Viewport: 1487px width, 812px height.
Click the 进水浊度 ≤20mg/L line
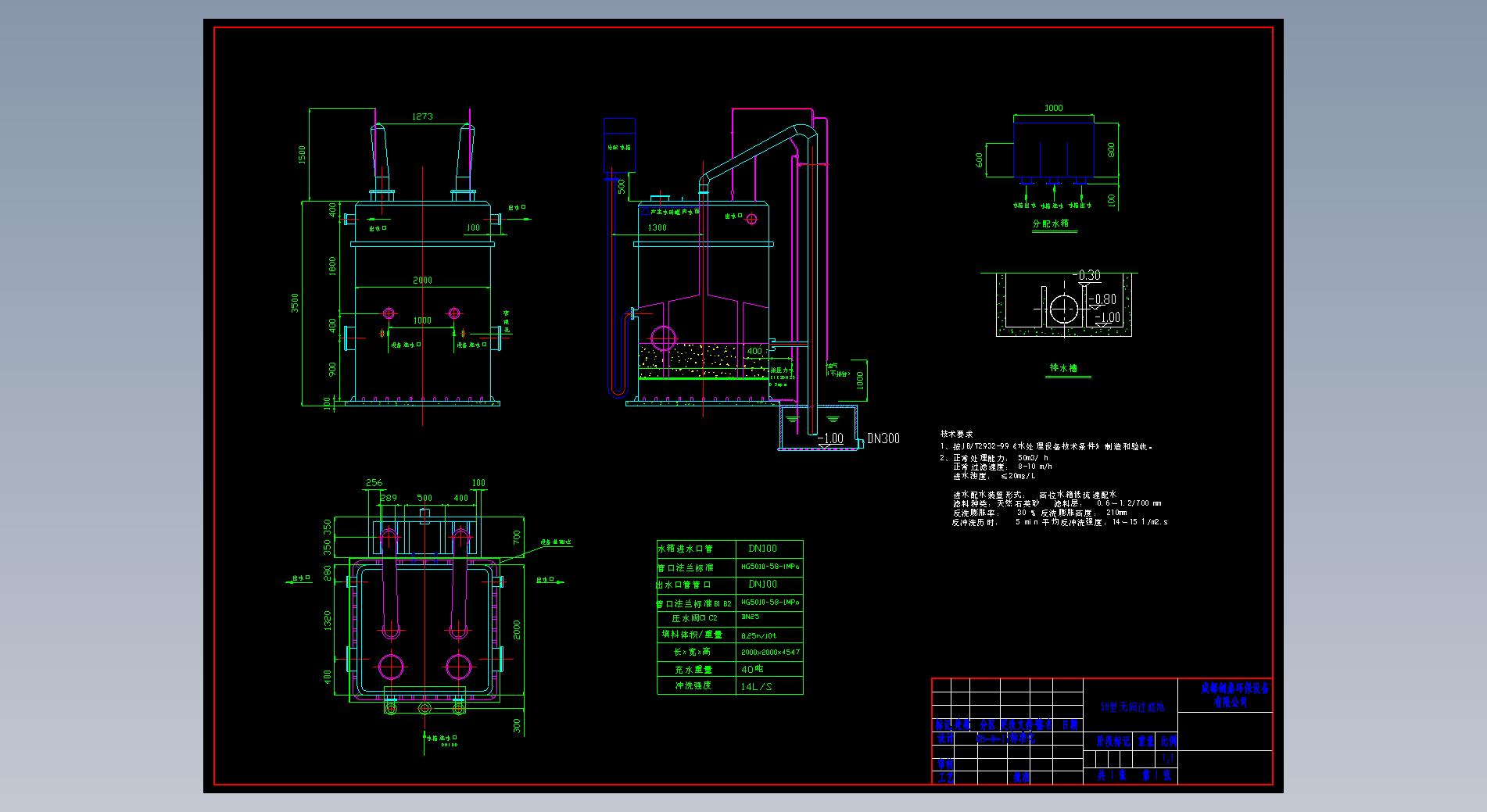994,476
